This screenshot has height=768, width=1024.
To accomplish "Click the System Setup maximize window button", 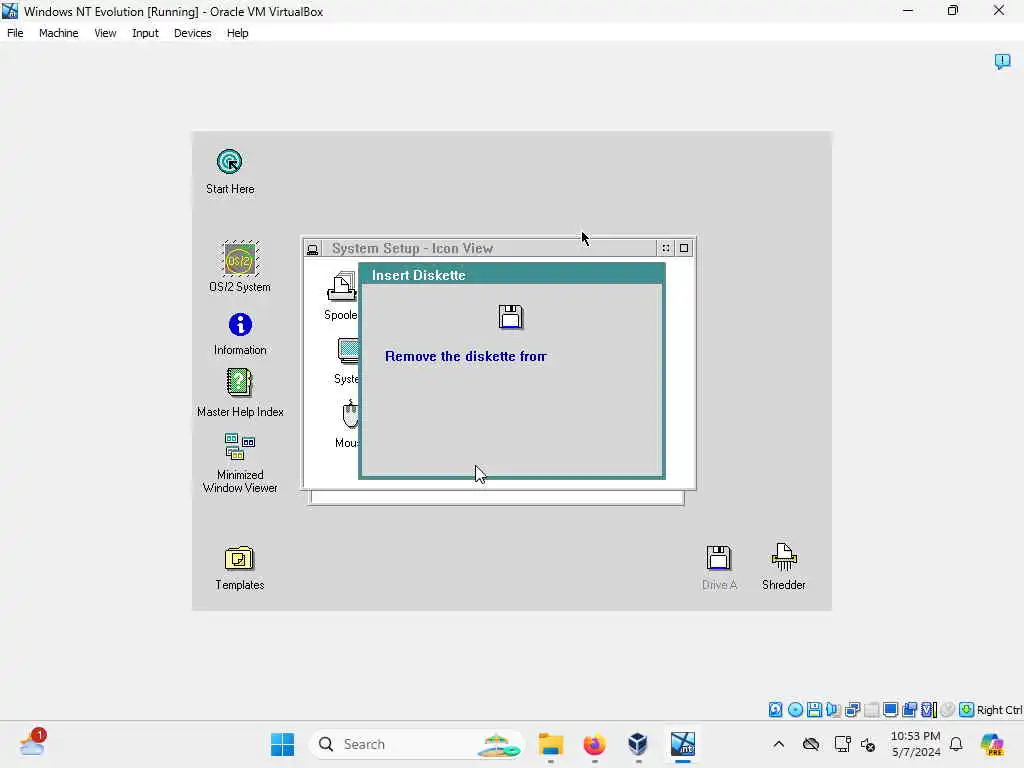I will coord(684,248).
